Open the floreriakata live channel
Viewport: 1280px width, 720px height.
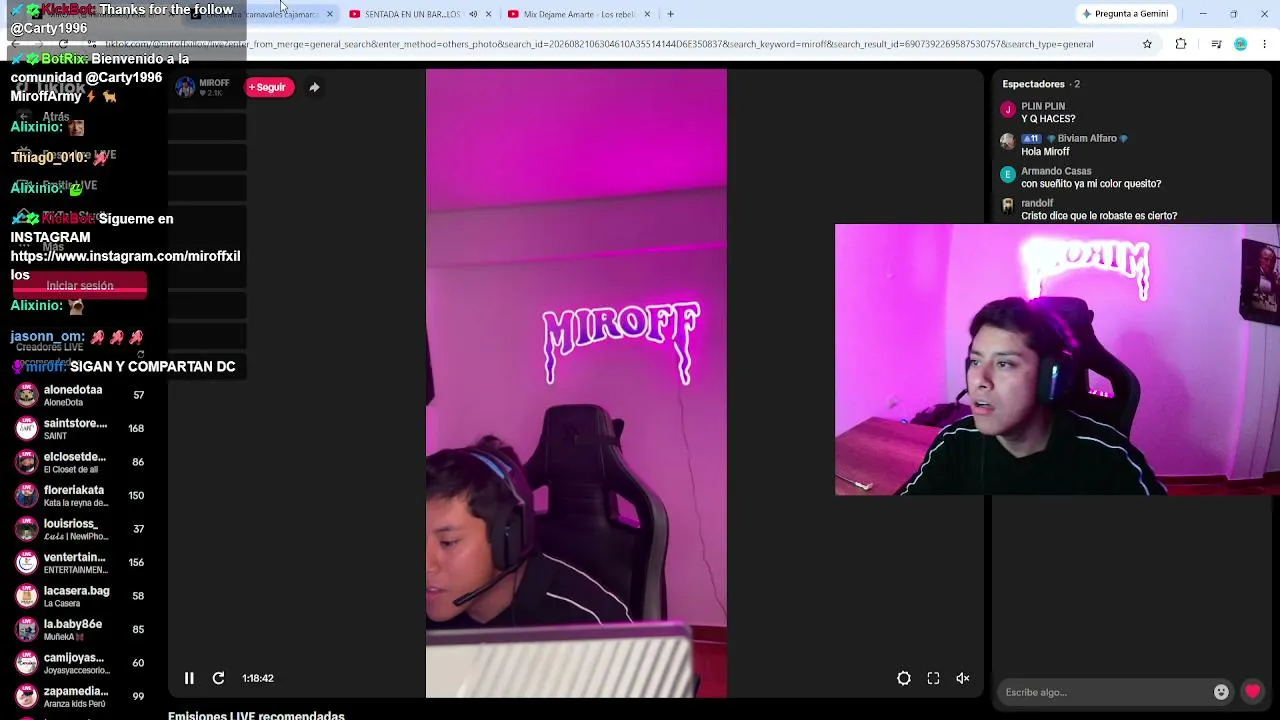tap(80, 496)
